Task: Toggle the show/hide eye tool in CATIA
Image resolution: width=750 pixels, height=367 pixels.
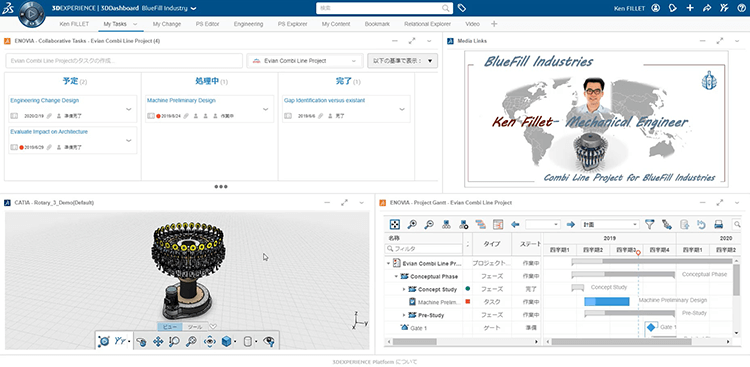Action: 269,341
